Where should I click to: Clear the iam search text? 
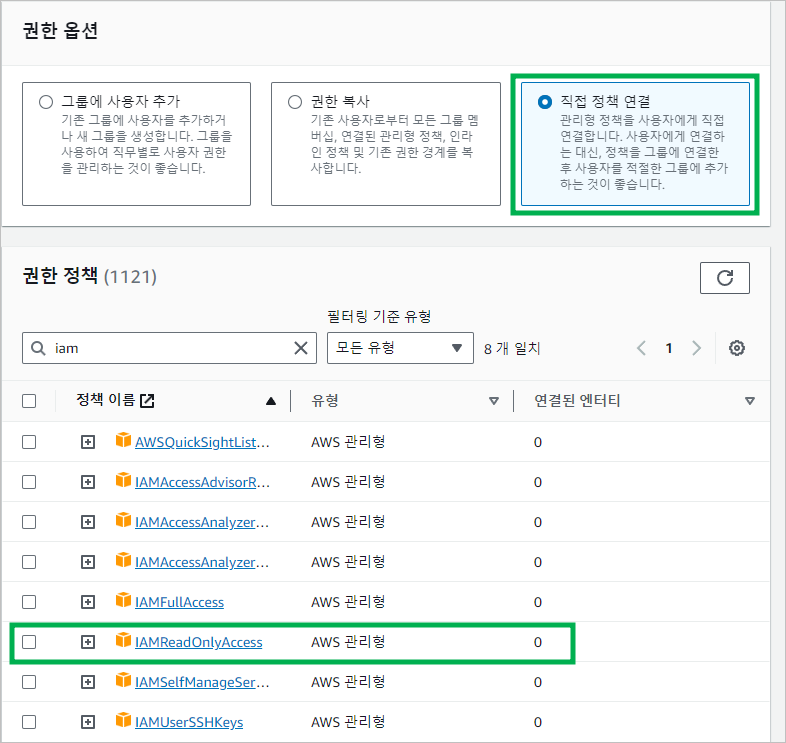click(301, 348)
